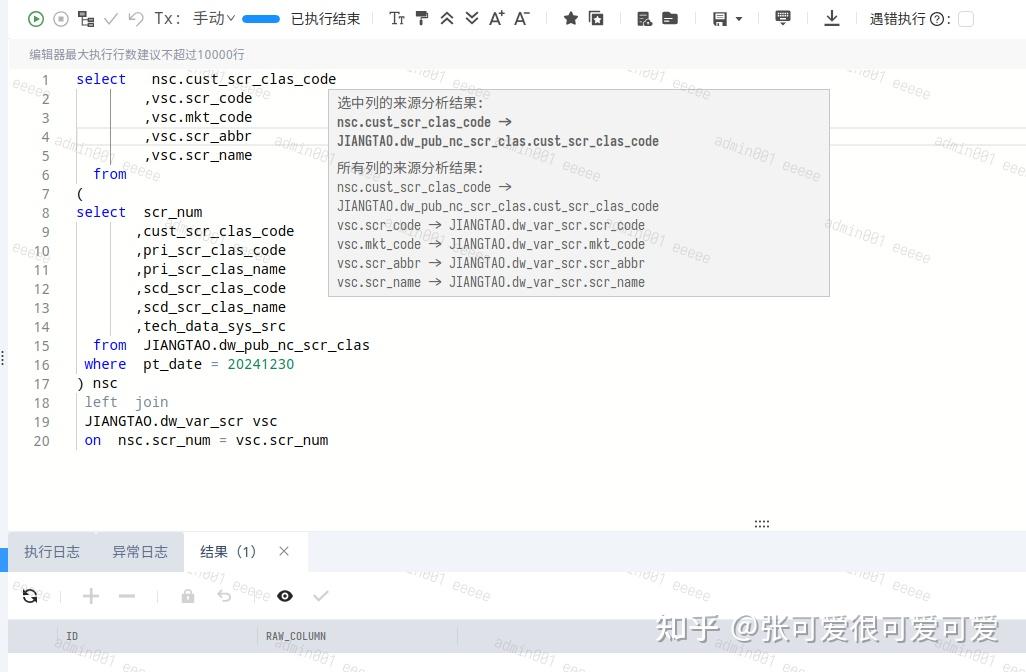Stop the current query execution
1026x672 pixels.
pos(60,18)
